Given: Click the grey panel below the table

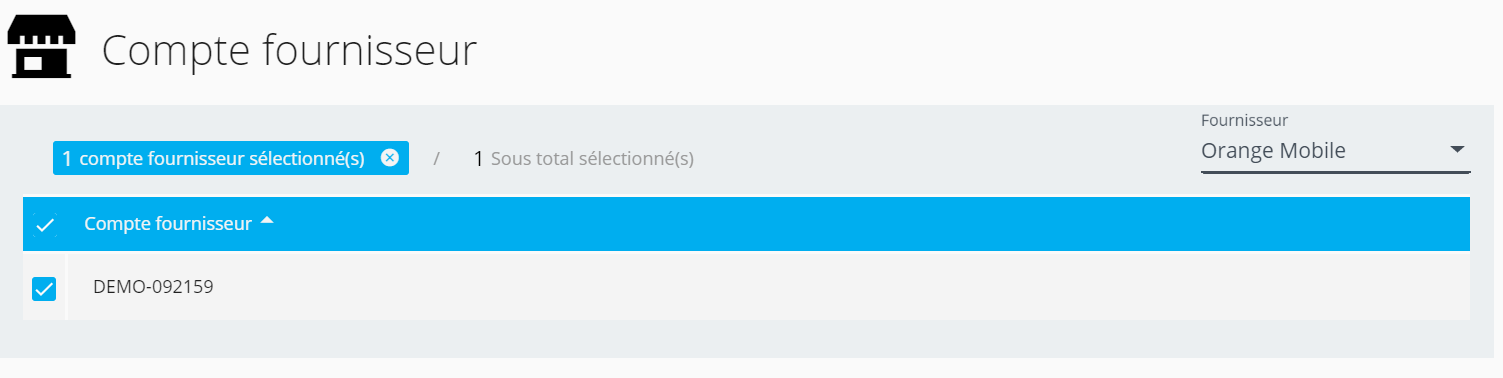Looking at the screenshot, I should 750,339.
